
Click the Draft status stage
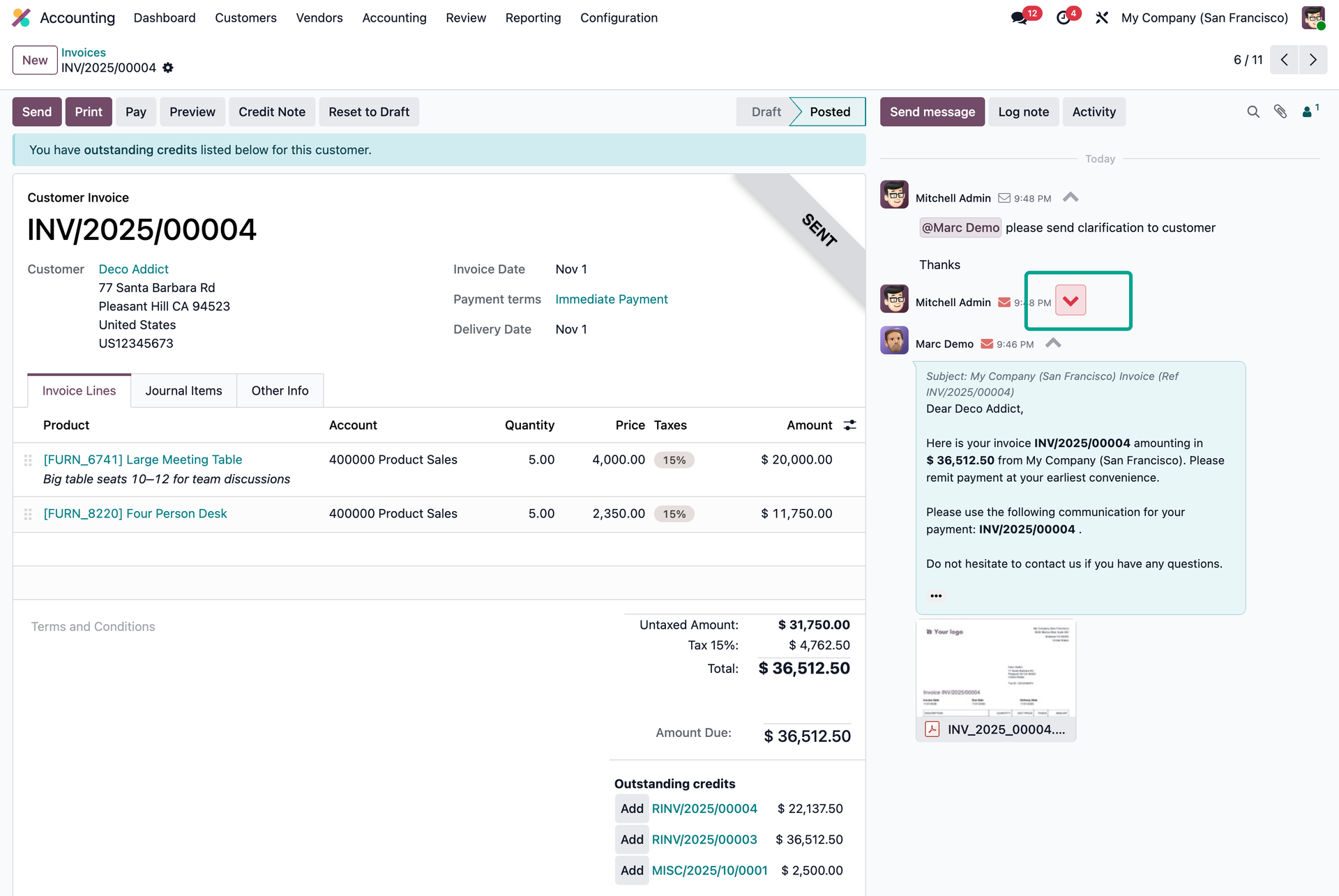766,112
